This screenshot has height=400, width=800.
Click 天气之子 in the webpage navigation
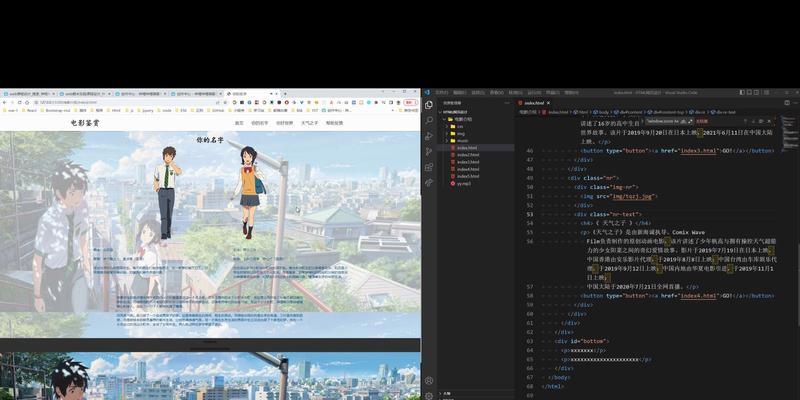click(x=310, y=123)
